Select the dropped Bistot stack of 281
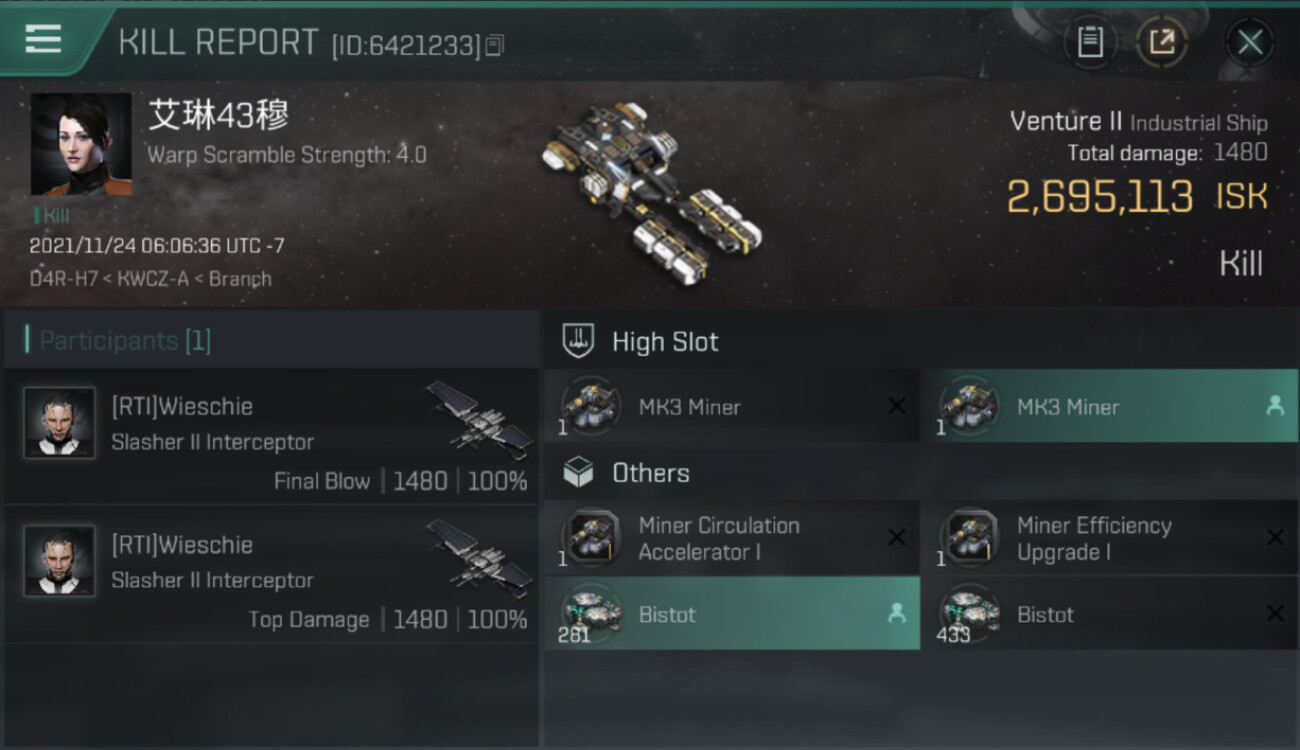 tap(732, 613)
